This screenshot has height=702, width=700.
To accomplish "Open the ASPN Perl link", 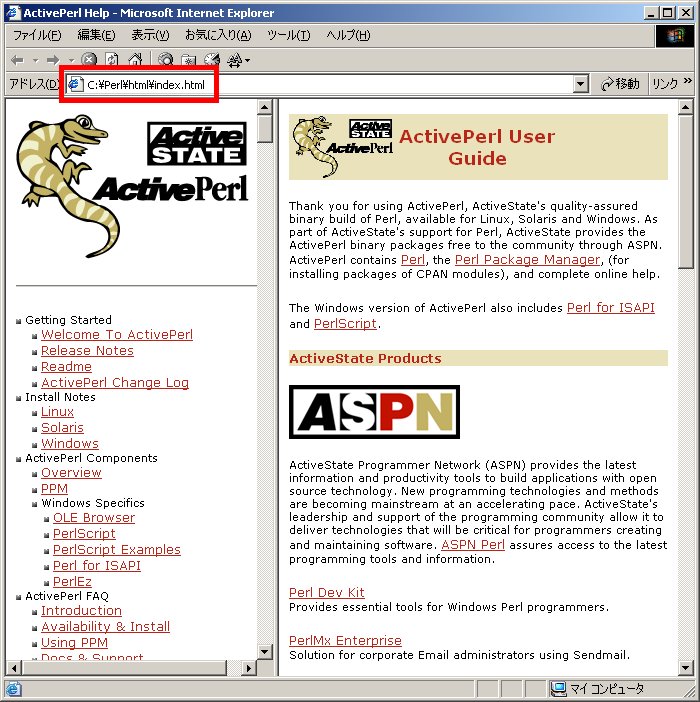I will click(x=473, y=545).
